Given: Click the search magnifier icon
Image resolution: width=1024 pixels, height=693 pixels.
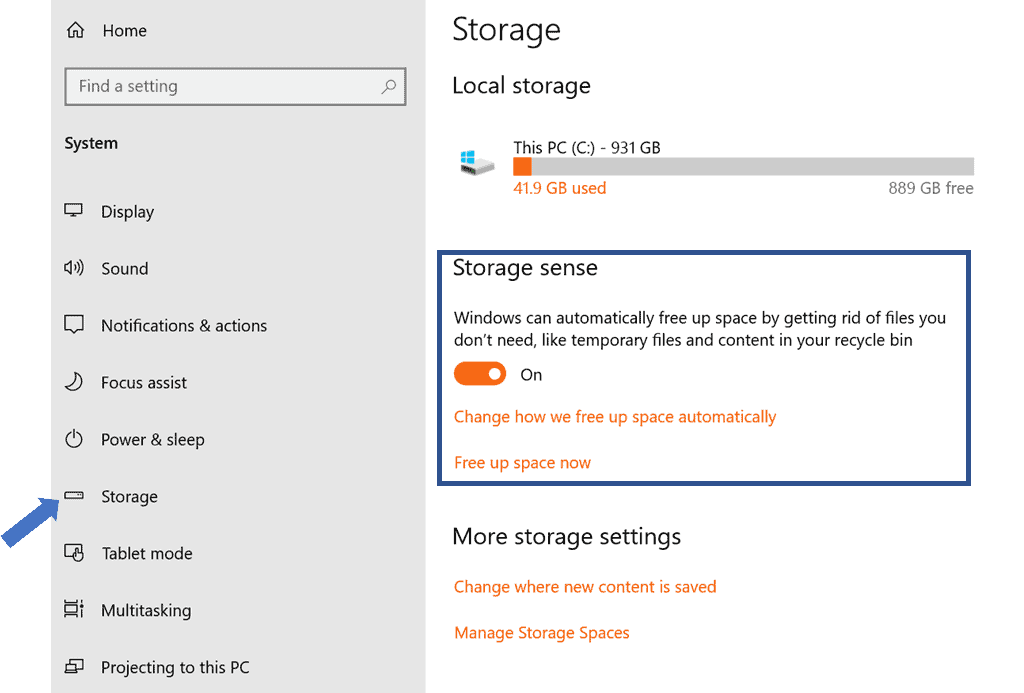Looking at the screenshot, I should (389, 87).
